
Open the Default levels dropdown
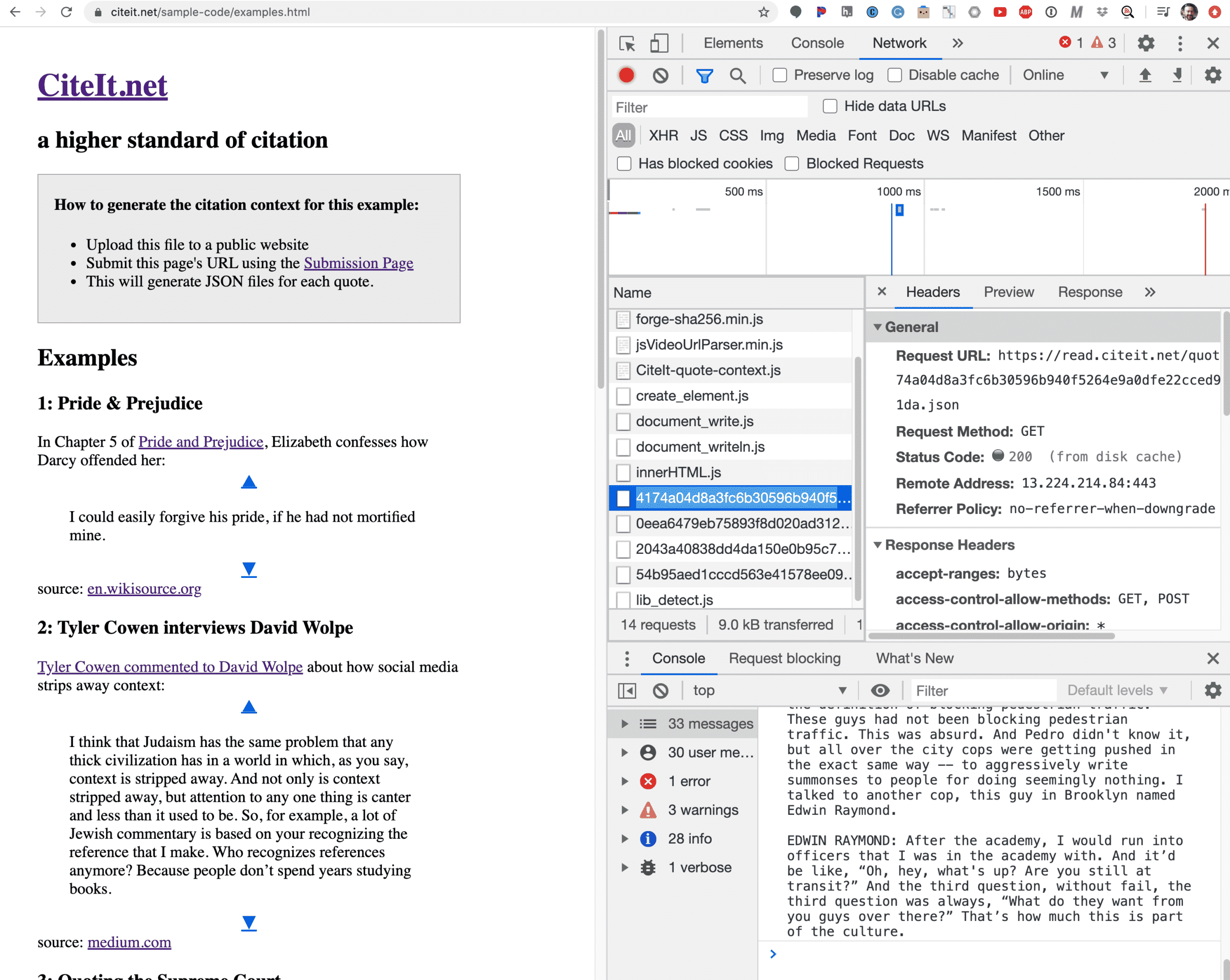pos(1118,691)
